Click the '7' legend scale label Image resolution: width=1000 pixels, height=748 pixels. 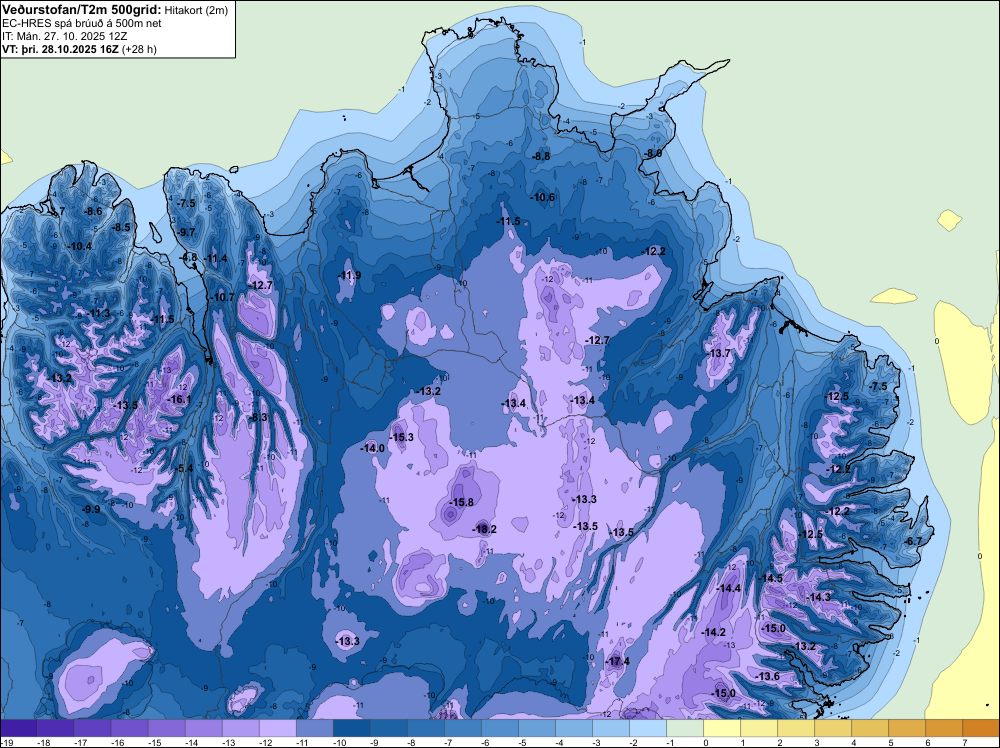point(964,742)
